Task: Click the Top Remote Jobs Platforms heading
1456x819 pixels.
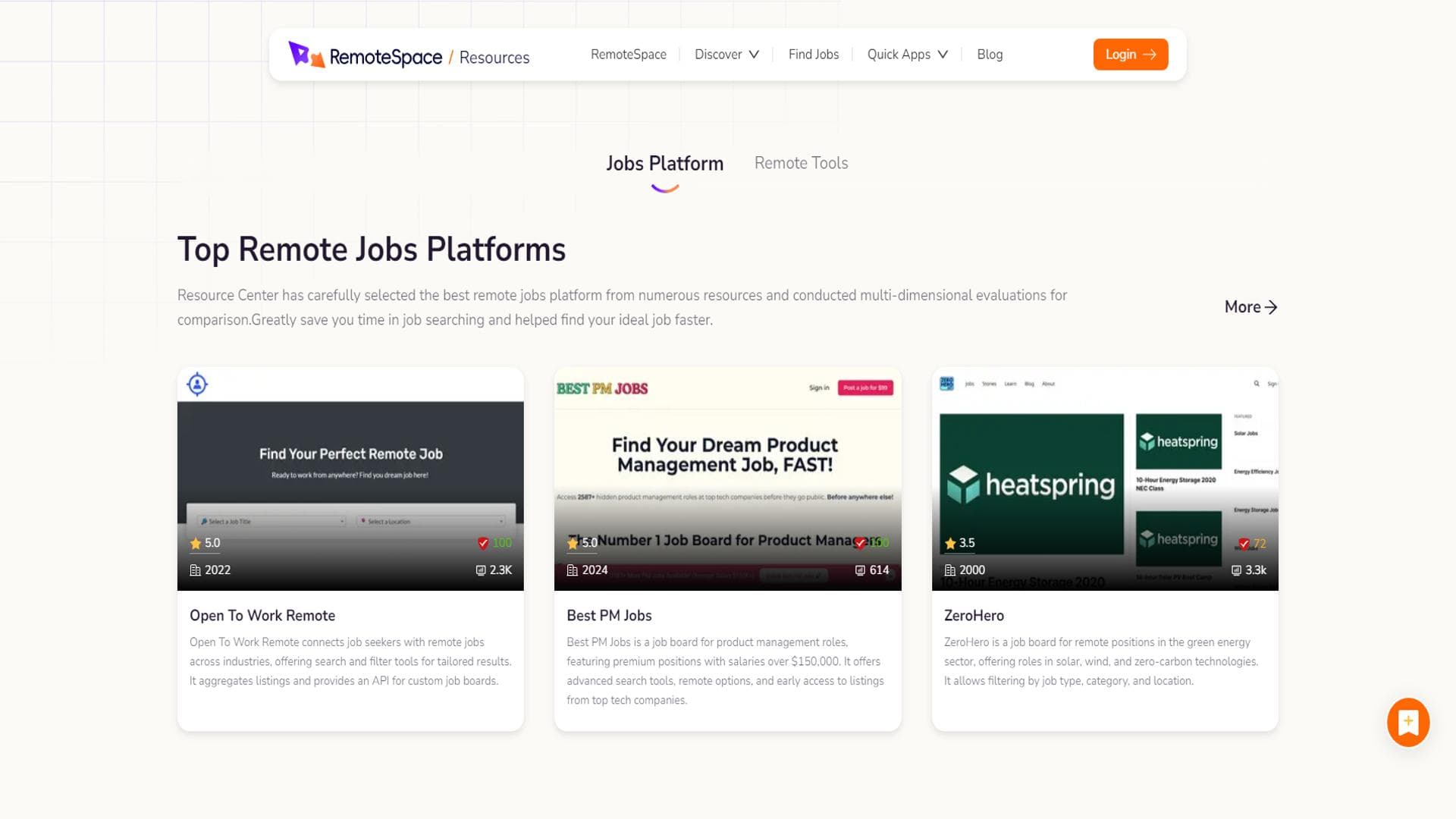Action: pyautogui.click(x=372, y=249)
